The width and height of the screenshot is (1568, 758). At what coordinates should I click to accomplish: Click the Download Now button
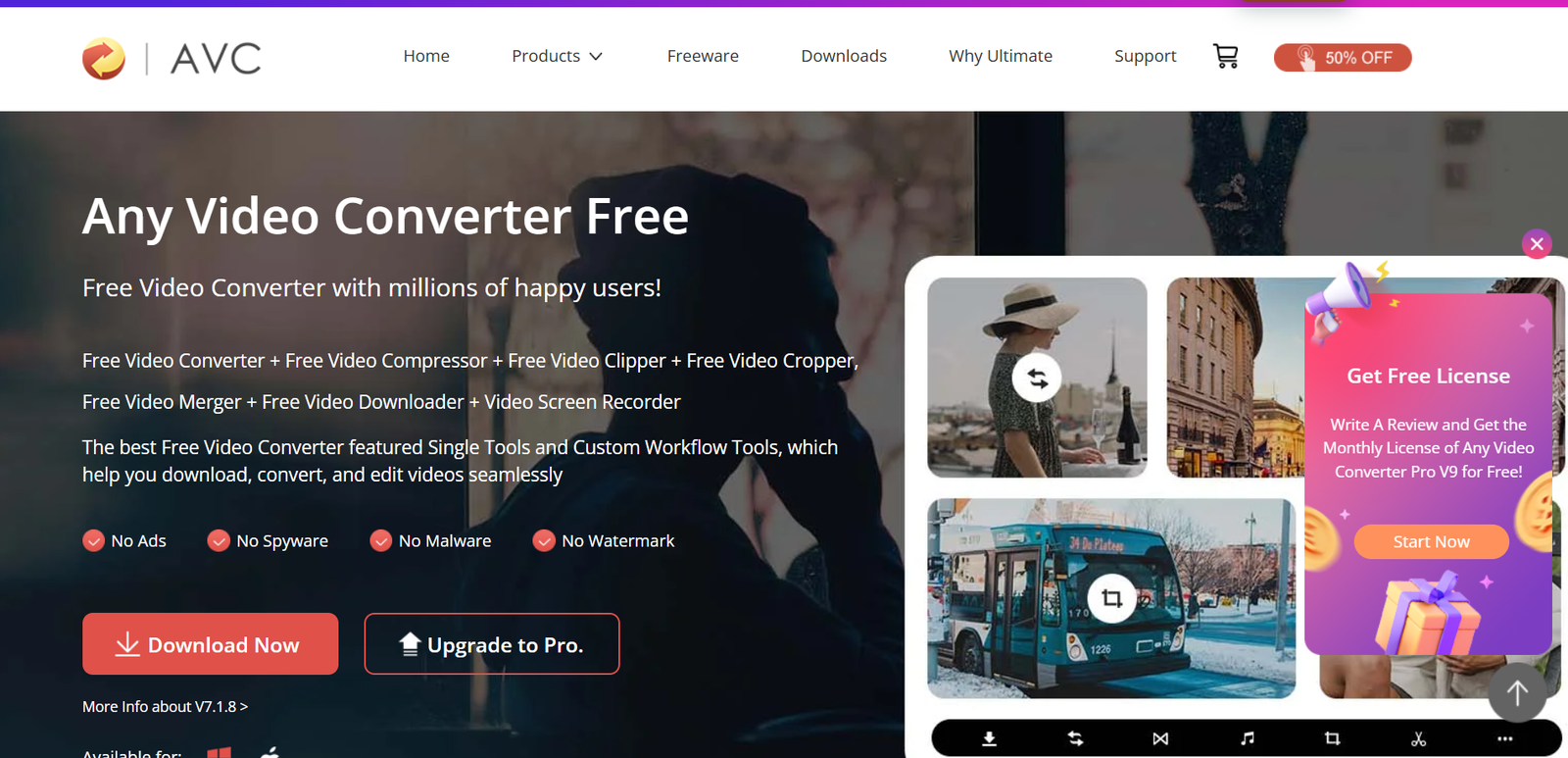(x=210, y=643)
